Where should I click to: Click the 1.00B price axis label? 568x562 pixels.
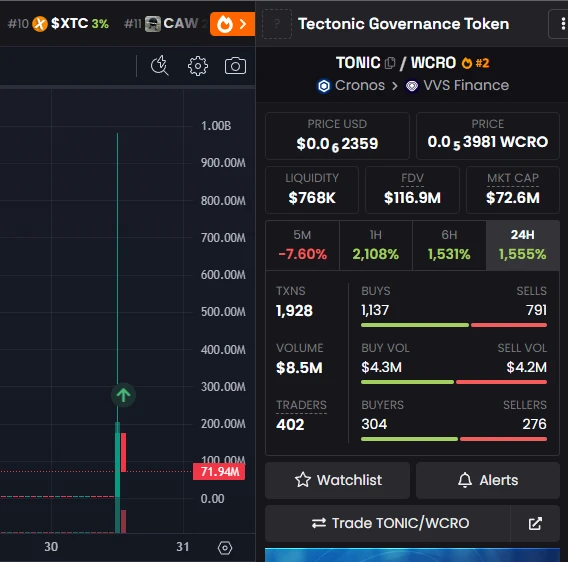coord(216,126)
